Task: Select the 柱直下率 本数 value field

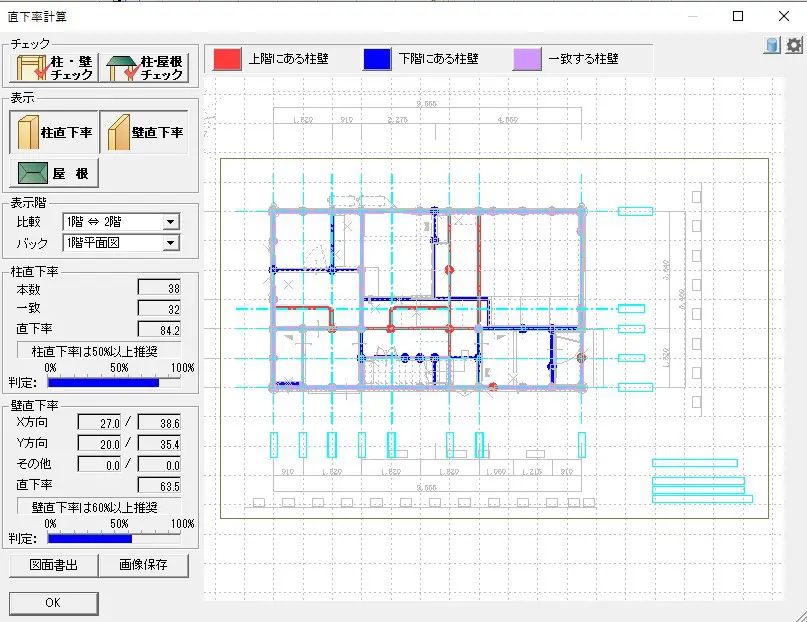Action: coord(159,288)
